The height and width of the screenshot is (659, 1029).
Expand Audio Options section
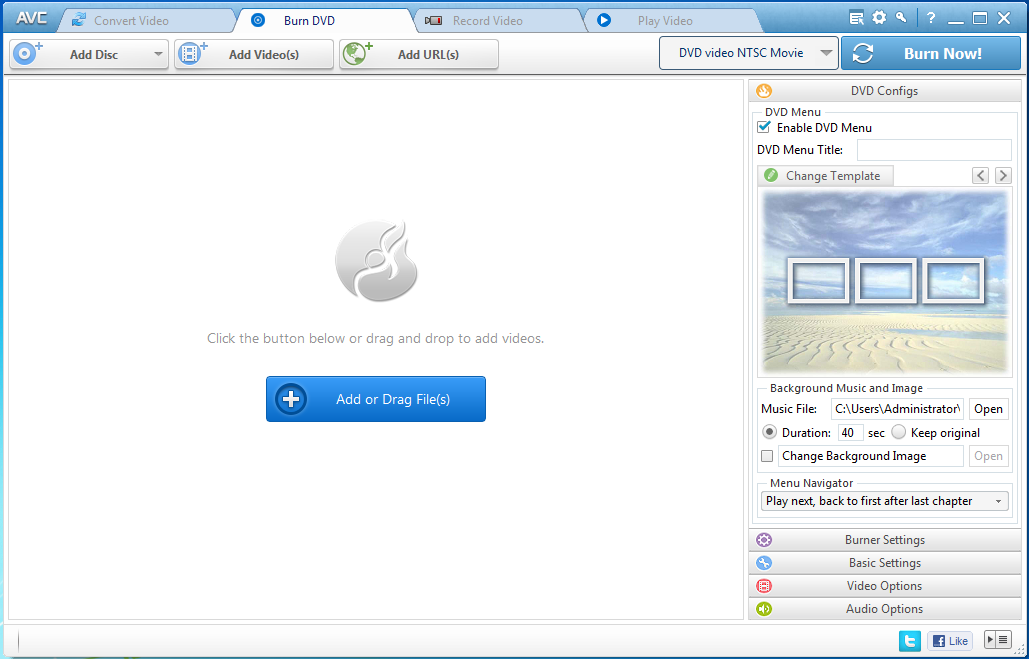pos(885,608)
